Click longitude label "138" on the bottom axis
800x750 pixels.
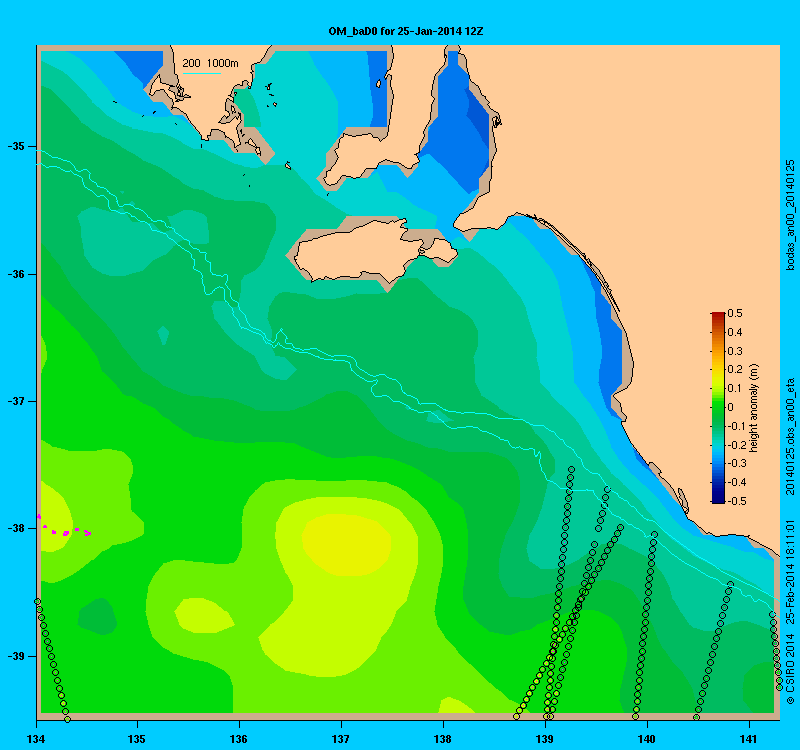coord(443,739)
